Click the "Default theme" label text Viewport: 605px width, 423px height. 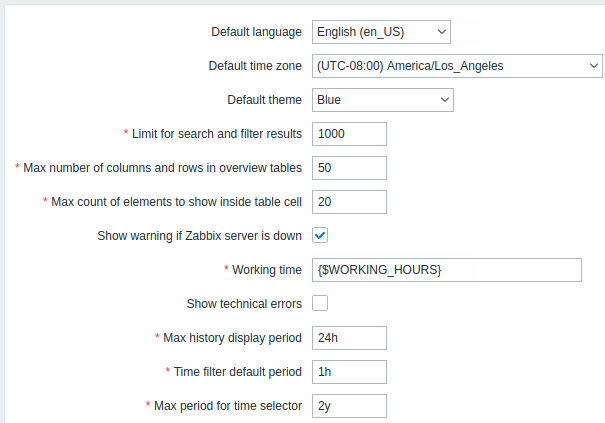click(264, 100)
